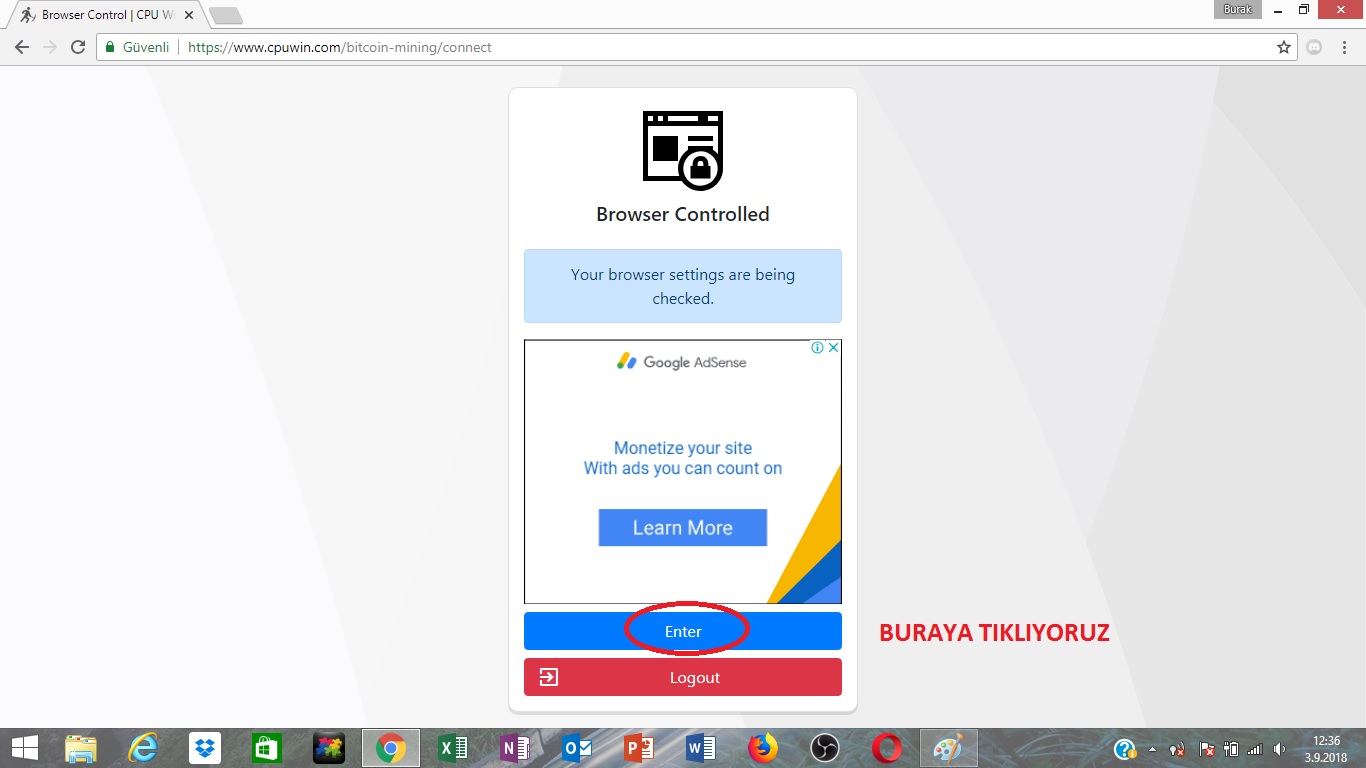Click the blue Enter button
1366x768 pixels.
(x=683, y=631)
